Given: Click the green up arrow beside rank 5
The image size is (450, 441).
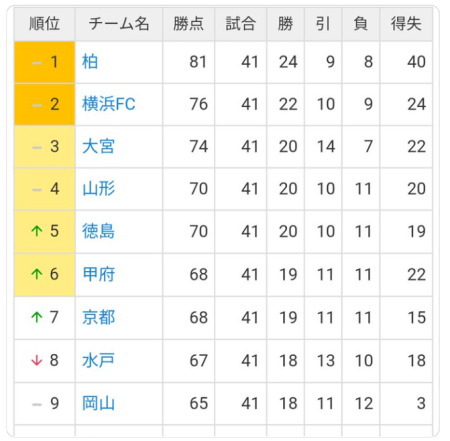Looking at the screenshot, I should [37, 231].
